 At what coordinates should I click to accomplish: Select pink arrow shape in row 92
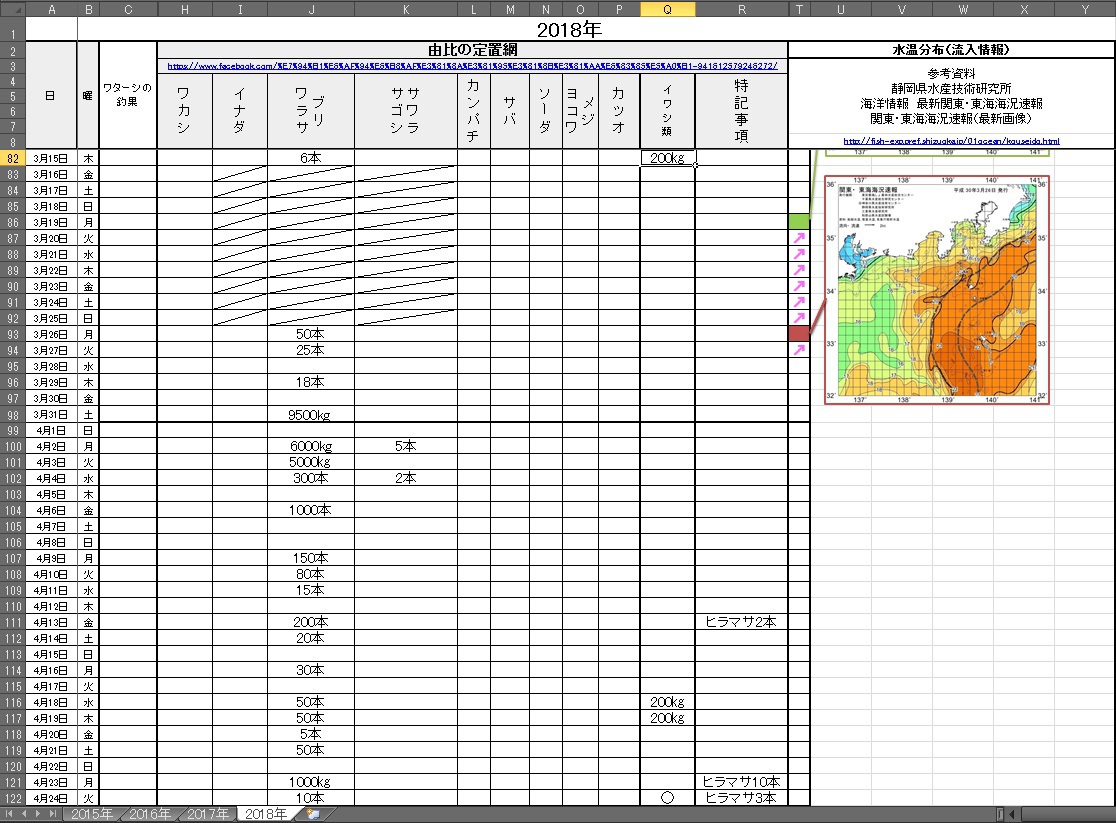[799, 318]
